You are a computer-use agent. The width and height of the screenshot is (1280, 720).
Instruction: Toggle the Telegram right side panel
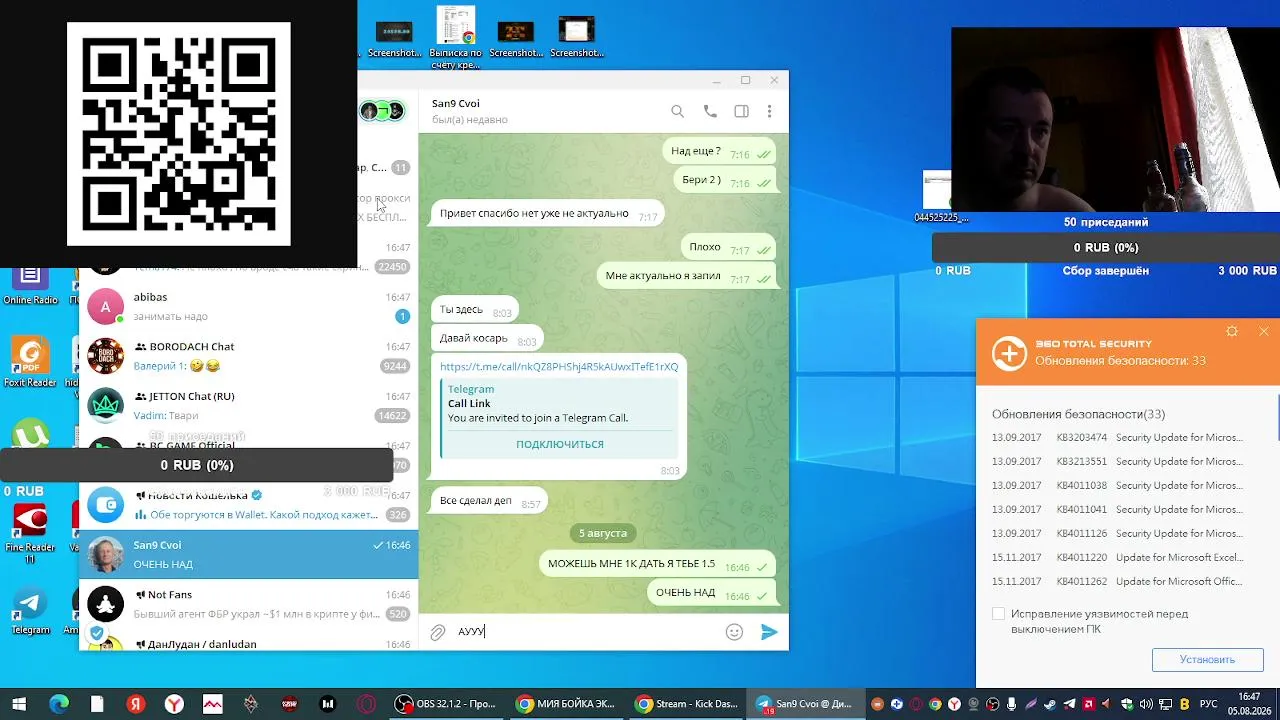[x=741, y=111]
